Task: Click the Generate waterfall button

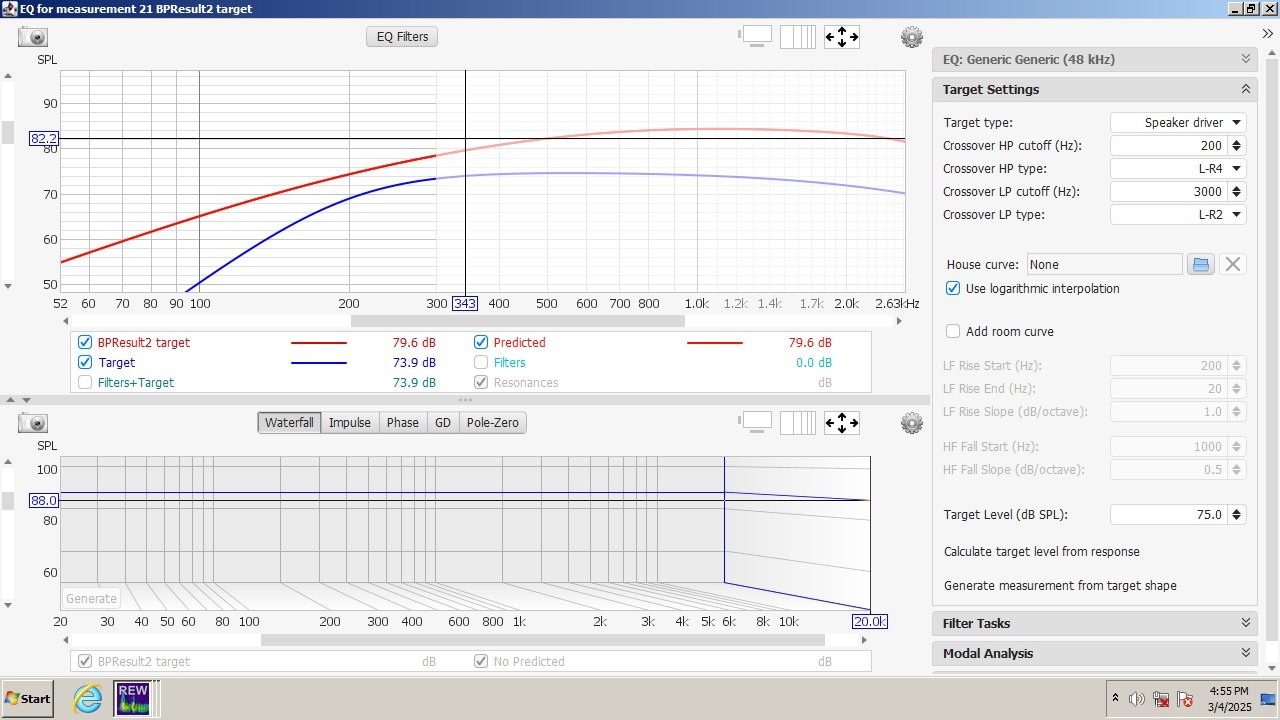Action: [x=91, y=598]
